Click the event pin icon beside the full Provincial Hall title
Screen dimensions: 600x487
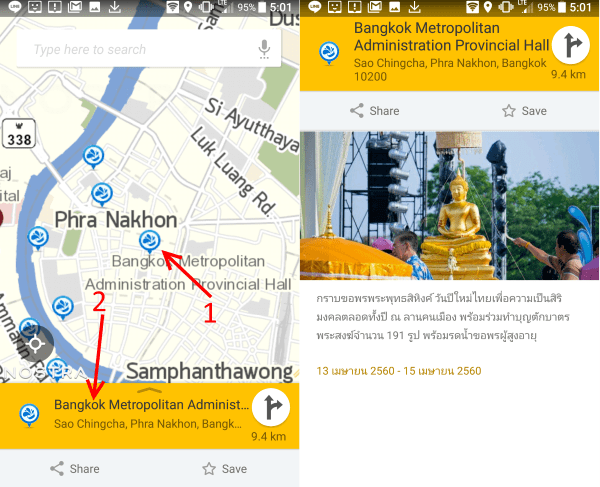click(x=327, y=52)
